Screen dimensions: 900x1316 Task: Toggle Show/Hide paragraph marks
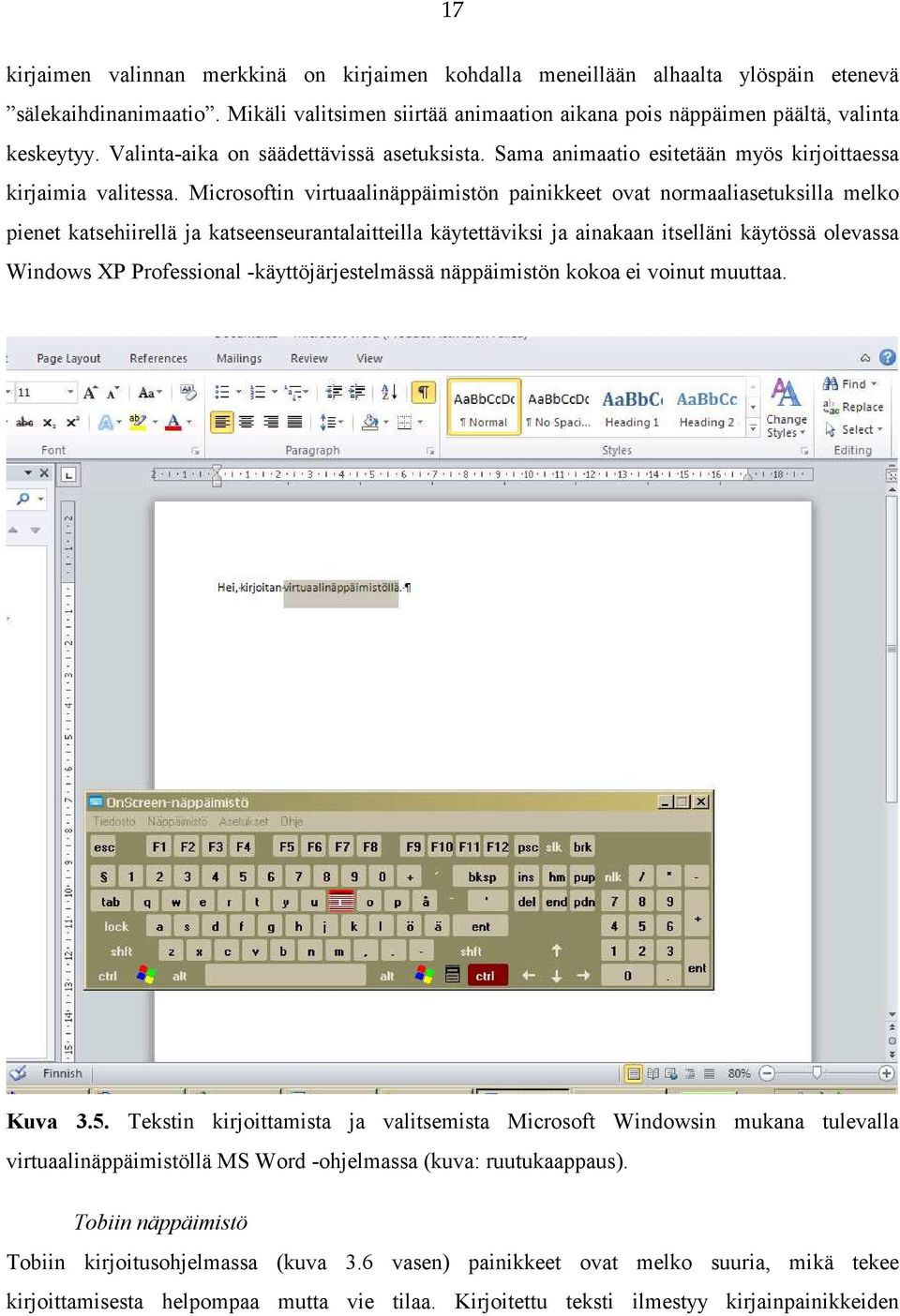click(x=424, y=392)
